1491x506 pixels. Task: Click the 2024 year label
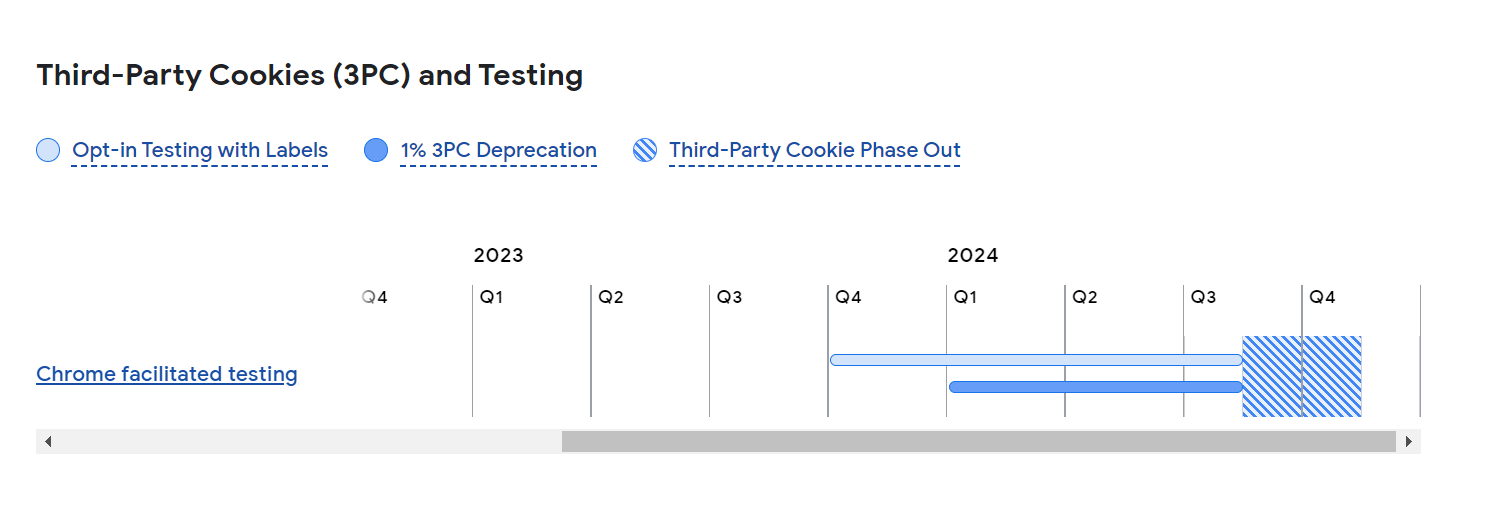972,255
